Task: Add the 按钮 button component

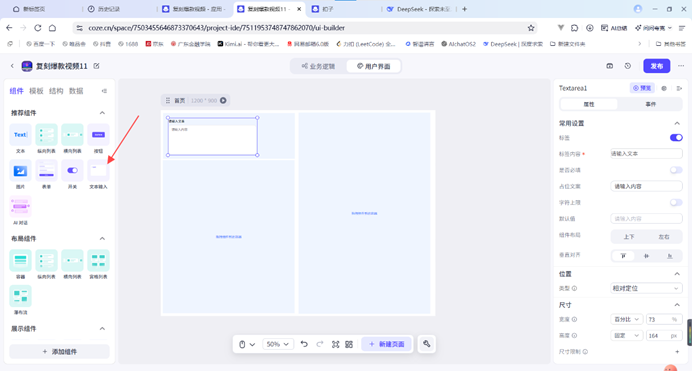Action: (98, 135)
